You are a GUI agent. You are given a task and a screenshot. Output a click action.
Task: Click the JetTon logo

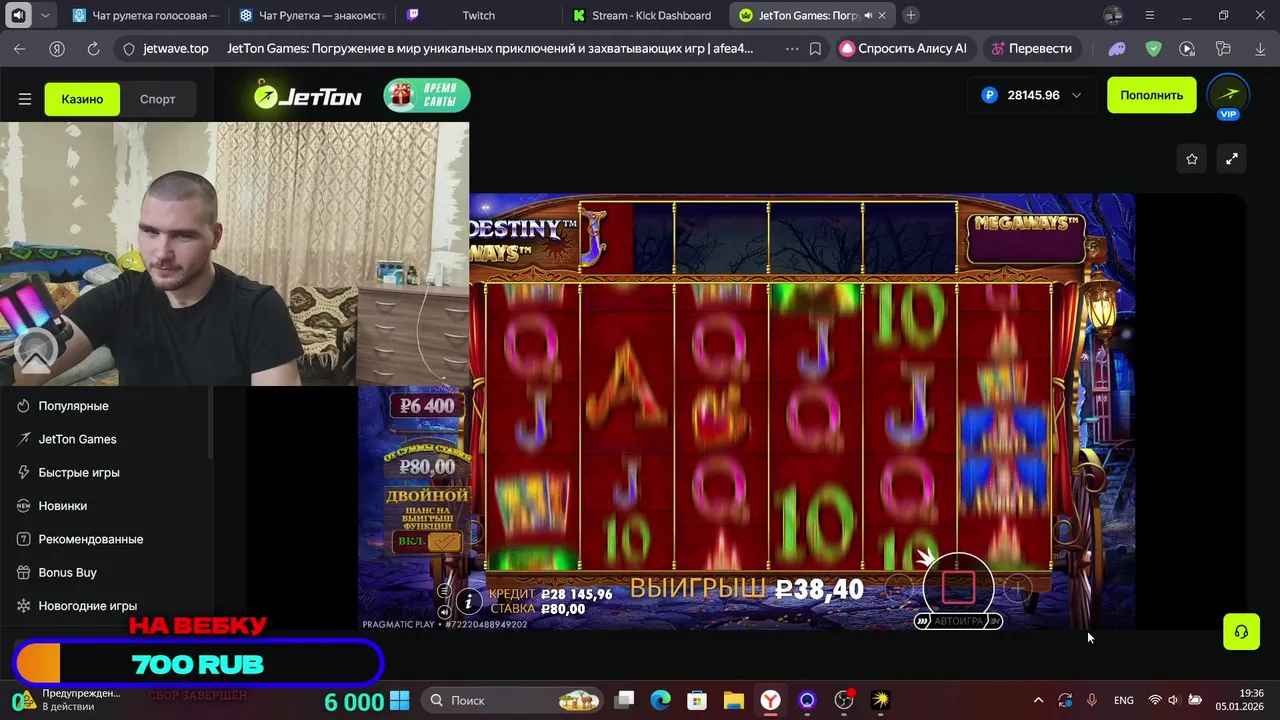click(307, 96)
